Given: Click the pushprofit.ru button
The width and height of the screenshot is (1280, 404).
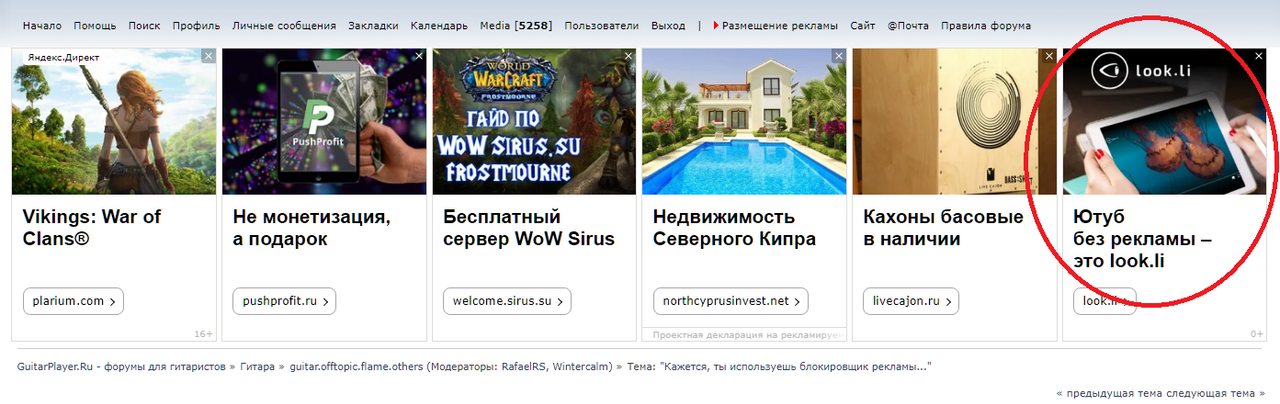Looking at the screenshot, I should pos(284,301).
